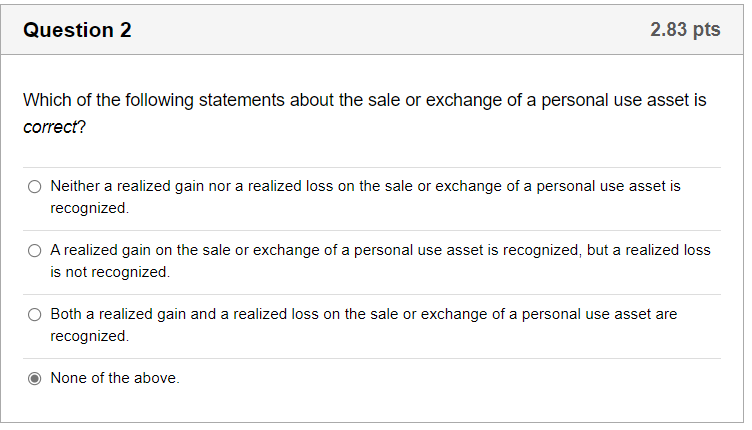Click "is not recognized." in the second answer
This screenshot has width=752, height=430.
(110, 272)
